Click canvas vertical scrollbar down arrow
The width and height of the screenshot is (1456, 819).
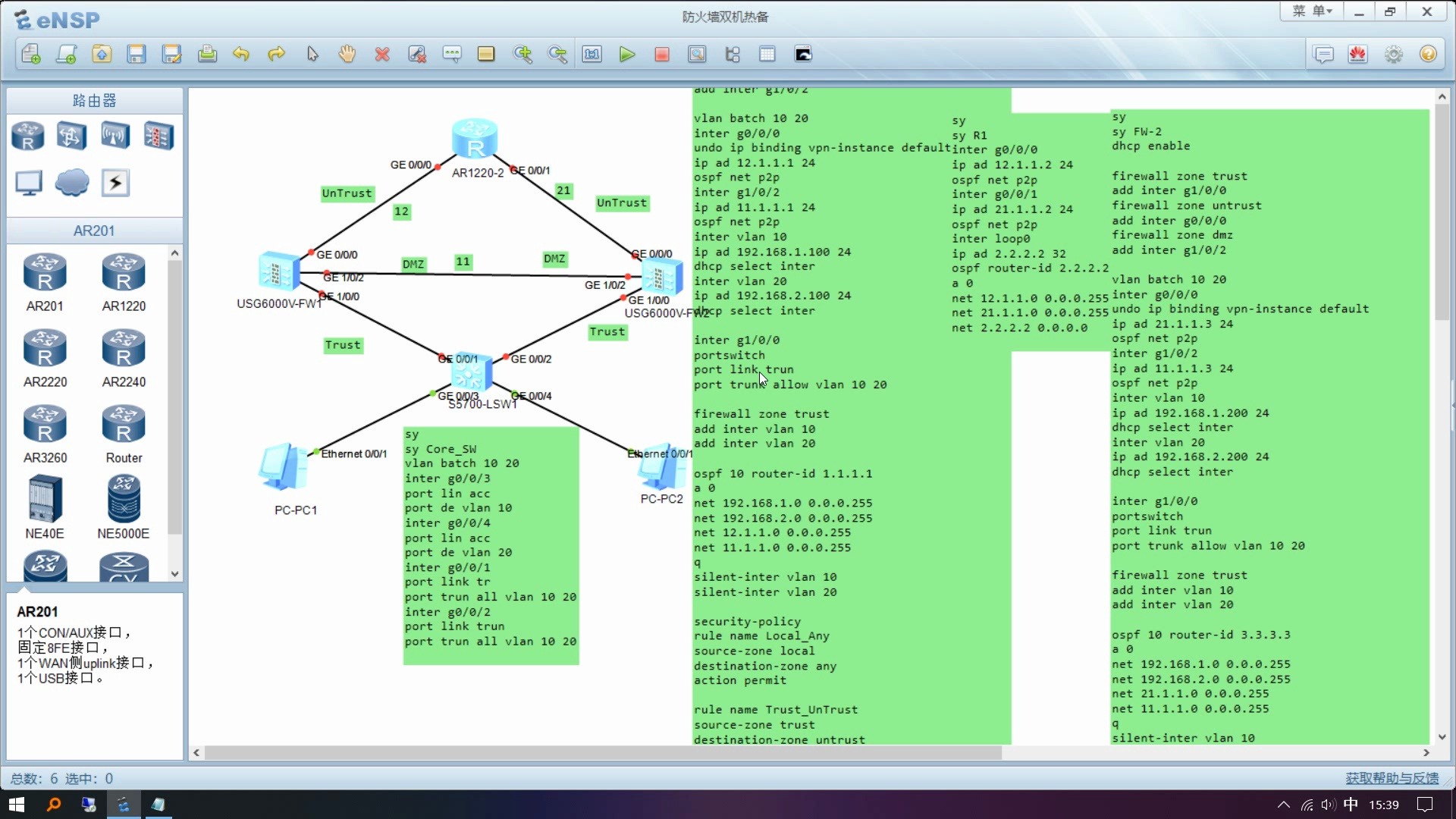click(1442, 737)
